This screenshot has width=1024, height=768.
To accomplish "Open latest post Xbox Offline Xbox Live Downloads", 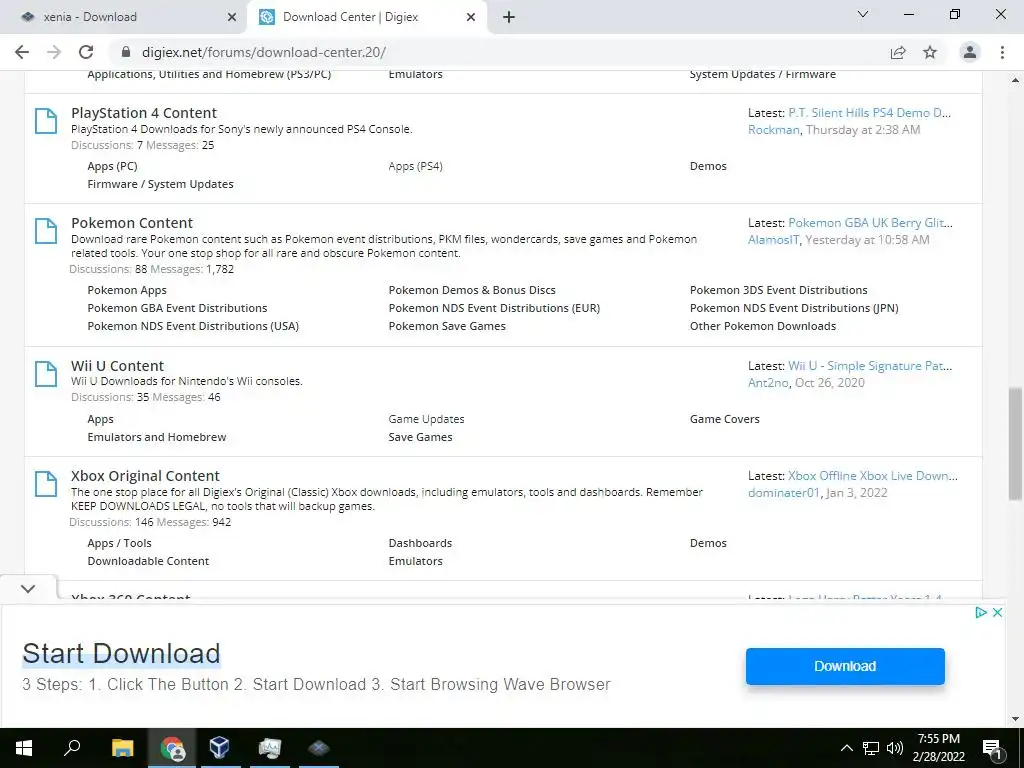I will pos(872,476).
